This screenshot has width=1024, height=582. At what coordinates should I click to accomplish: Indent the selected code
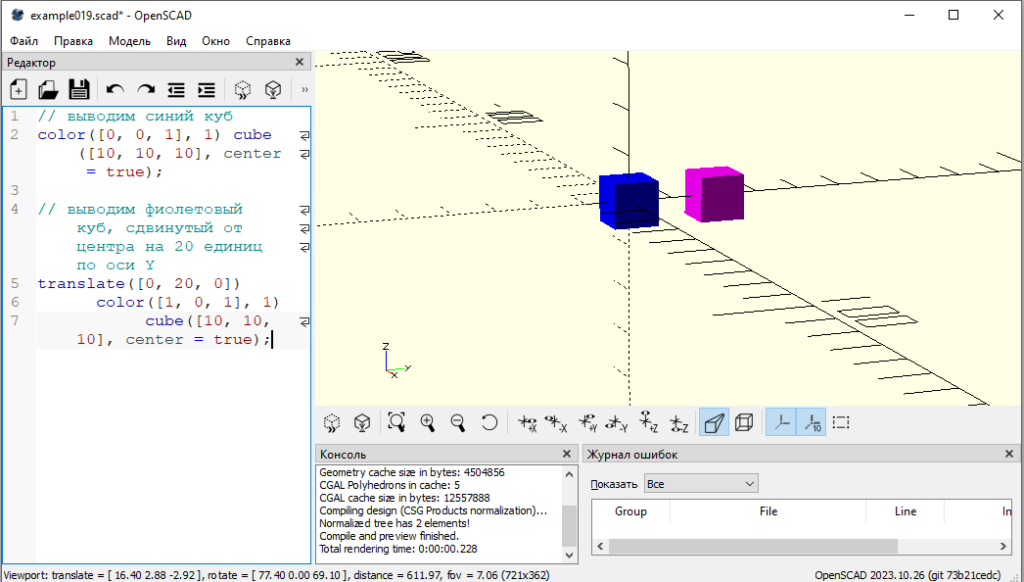point(205,89)
